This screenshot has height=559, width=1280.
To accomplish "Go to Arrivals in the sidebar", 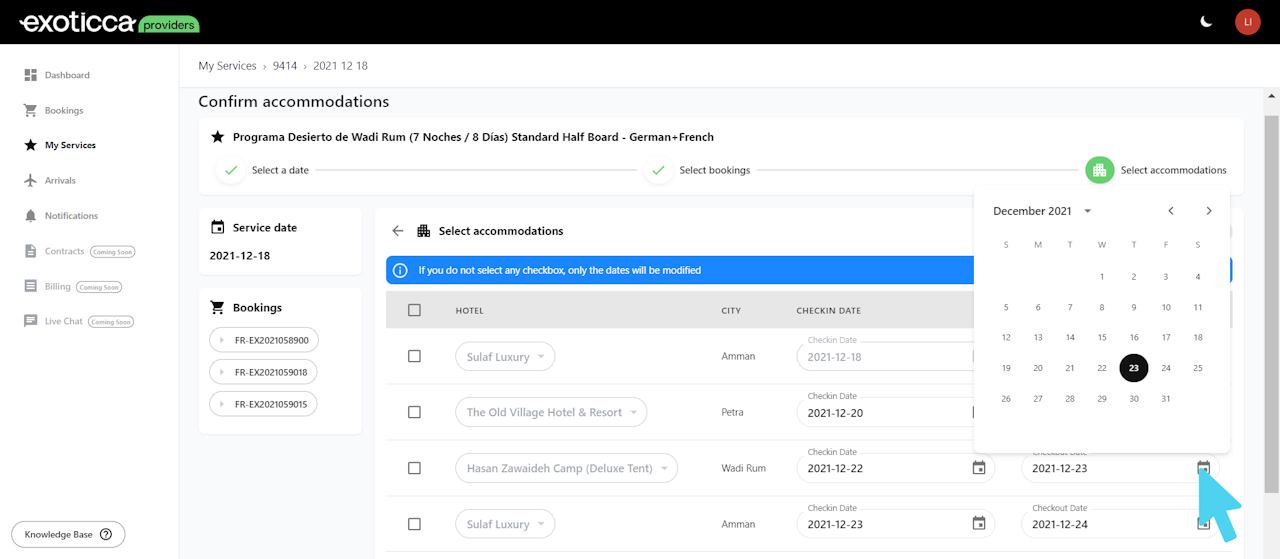I will coord(60,181).
